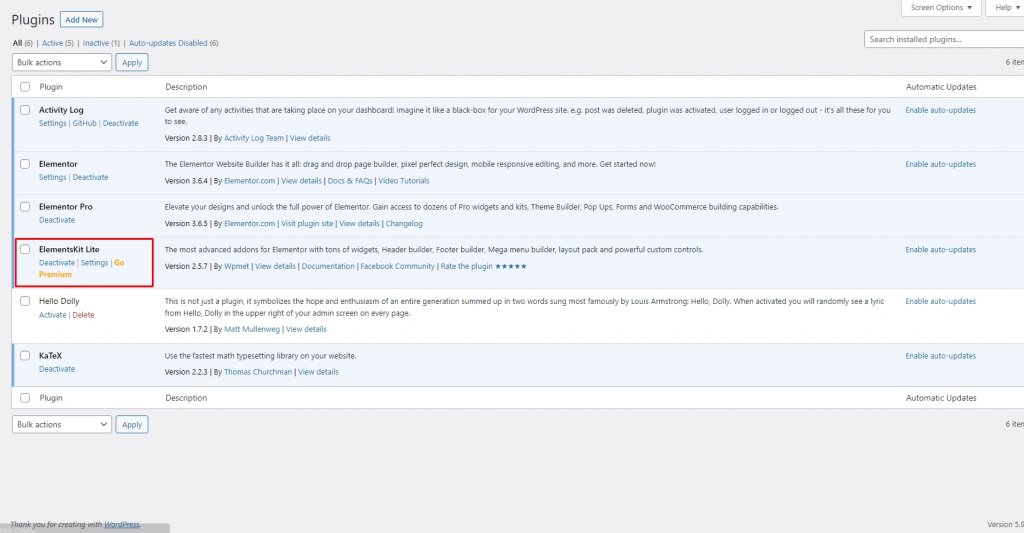Open the Matt Mullenweg author link
The height and width of the screenshot is (533, 1024).
tap(251, 329)
